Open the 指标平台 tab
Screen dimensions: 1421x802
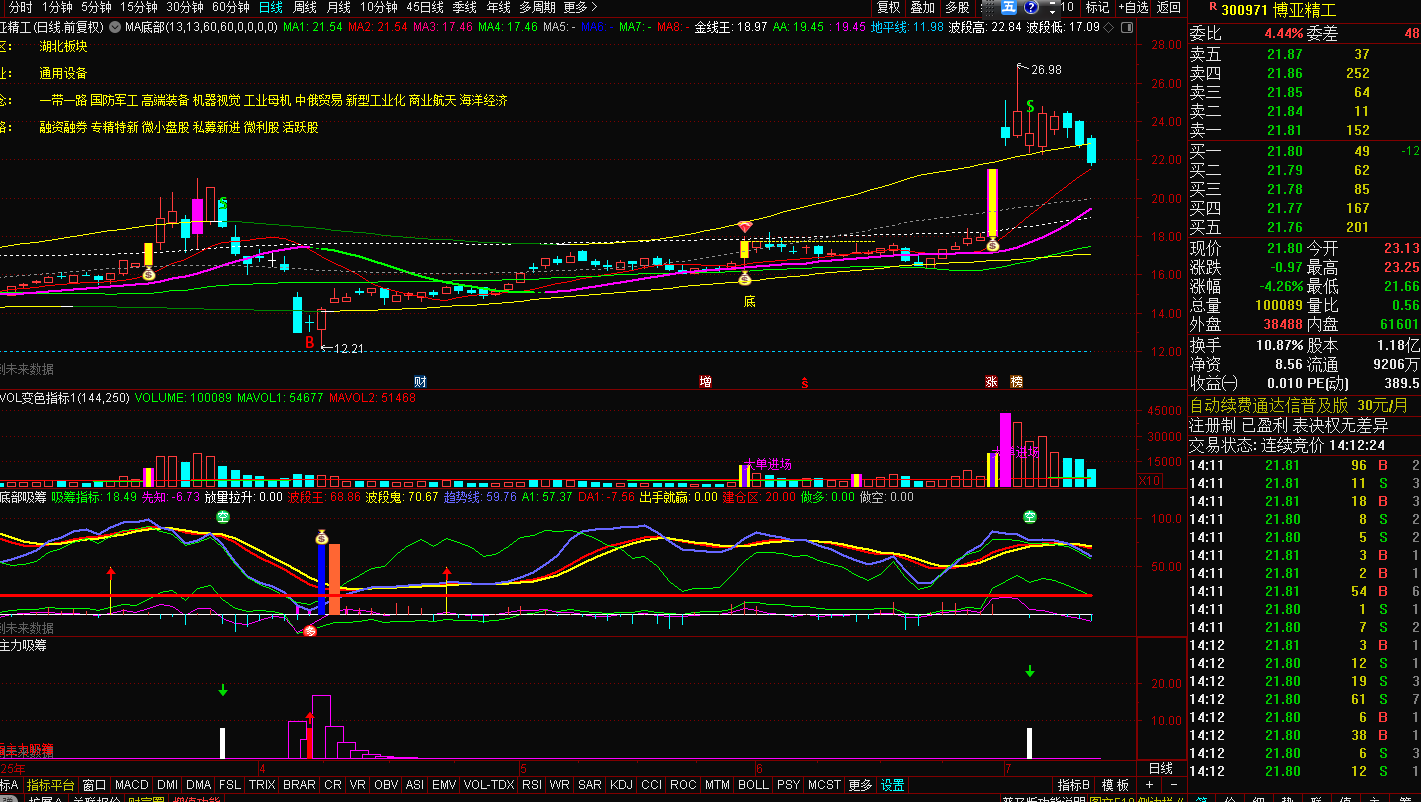(50, 785)
